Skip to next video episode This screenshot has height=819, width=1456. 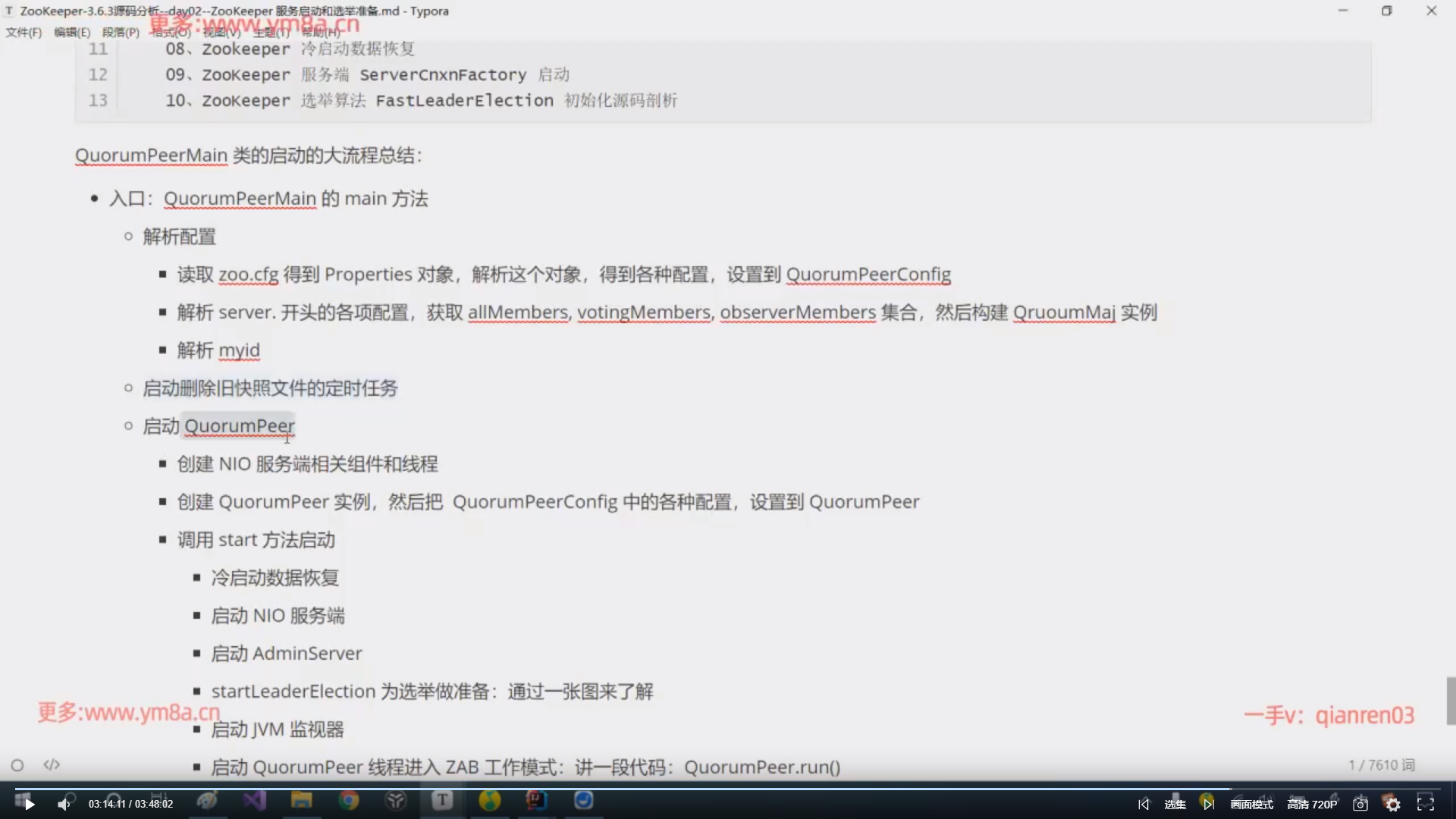tap(1208, 804)
